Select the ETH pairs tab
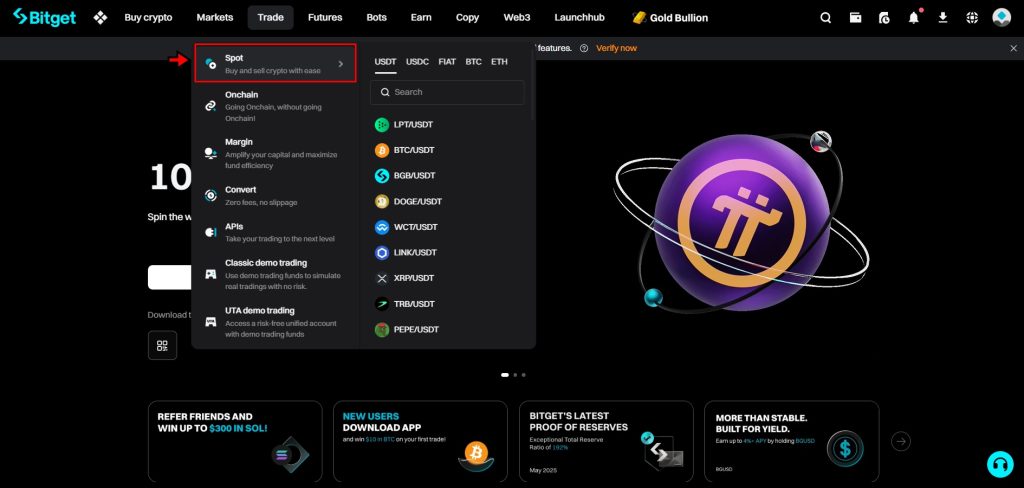1024x488 pixels. tap(499, 62)
